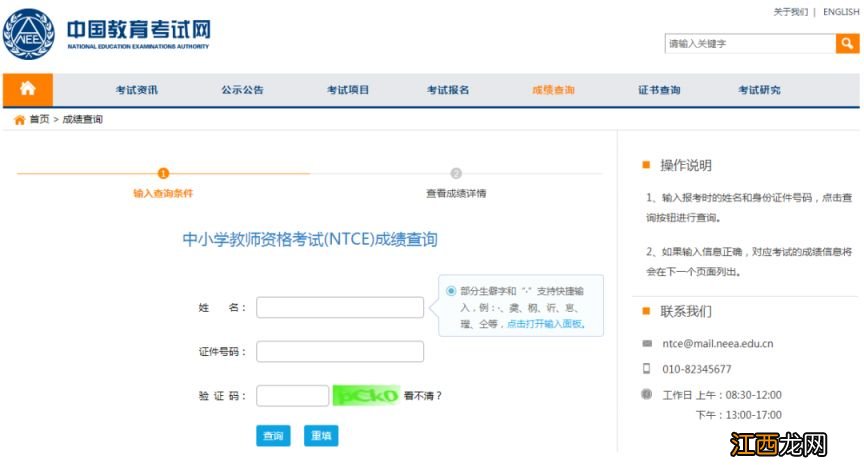864x475 pixels.
Task: Click the 查询 button
Action: (x=273, y=436)
